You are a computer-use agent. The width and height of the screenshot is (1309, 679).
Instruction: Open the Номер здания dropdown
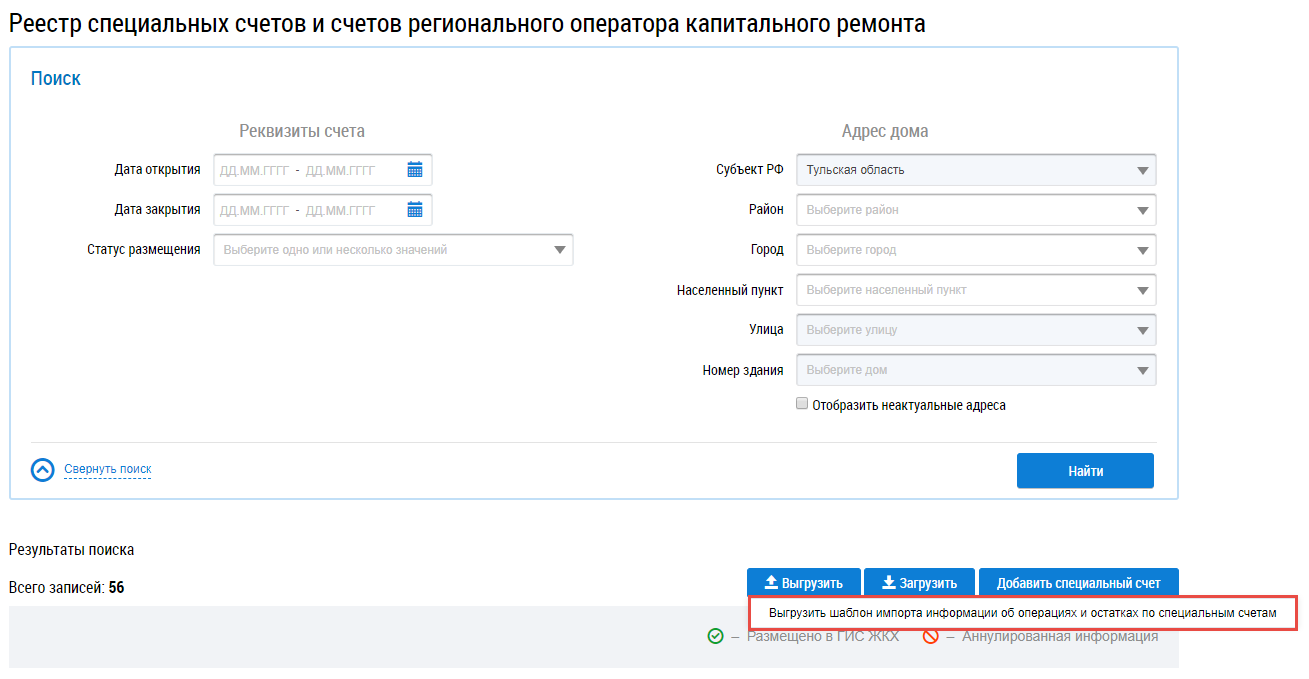coord(976,370)
